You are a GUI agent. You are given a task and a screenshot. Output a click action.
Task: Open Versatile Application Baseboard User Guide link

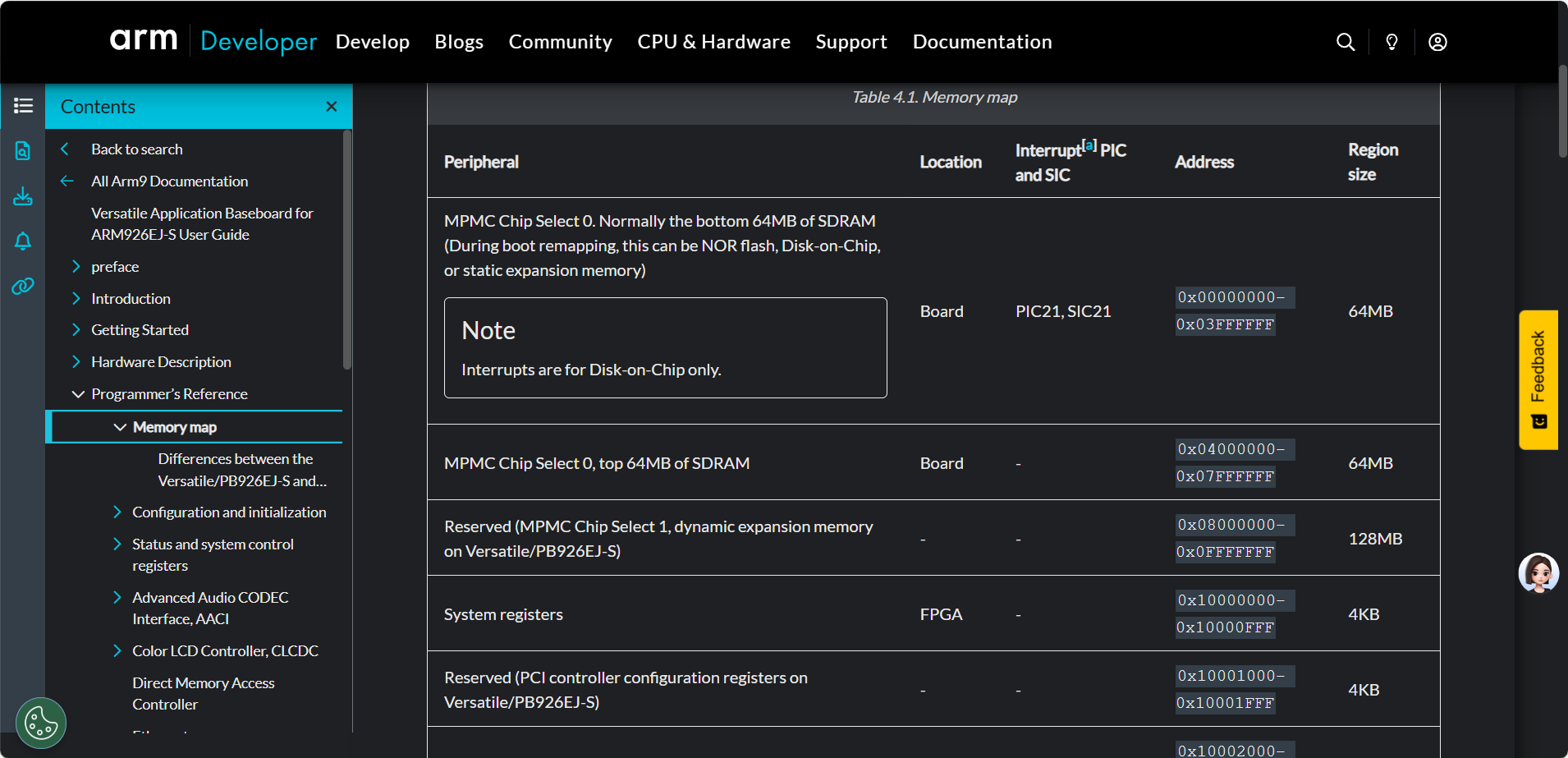click(x=203, y=223)
